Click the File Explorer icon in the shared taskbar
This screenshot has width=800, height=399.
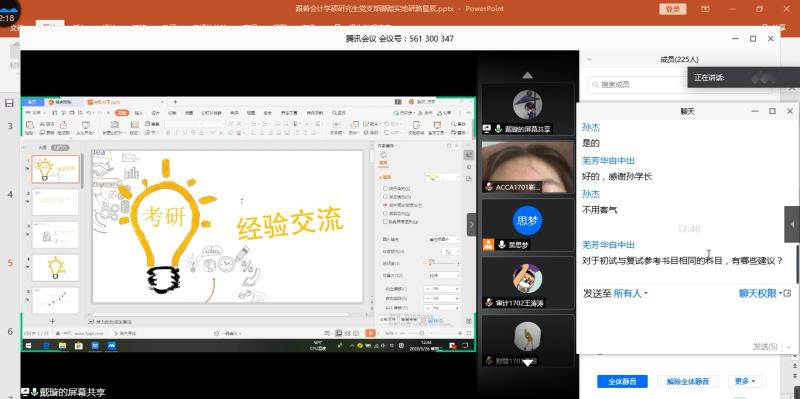62,346
